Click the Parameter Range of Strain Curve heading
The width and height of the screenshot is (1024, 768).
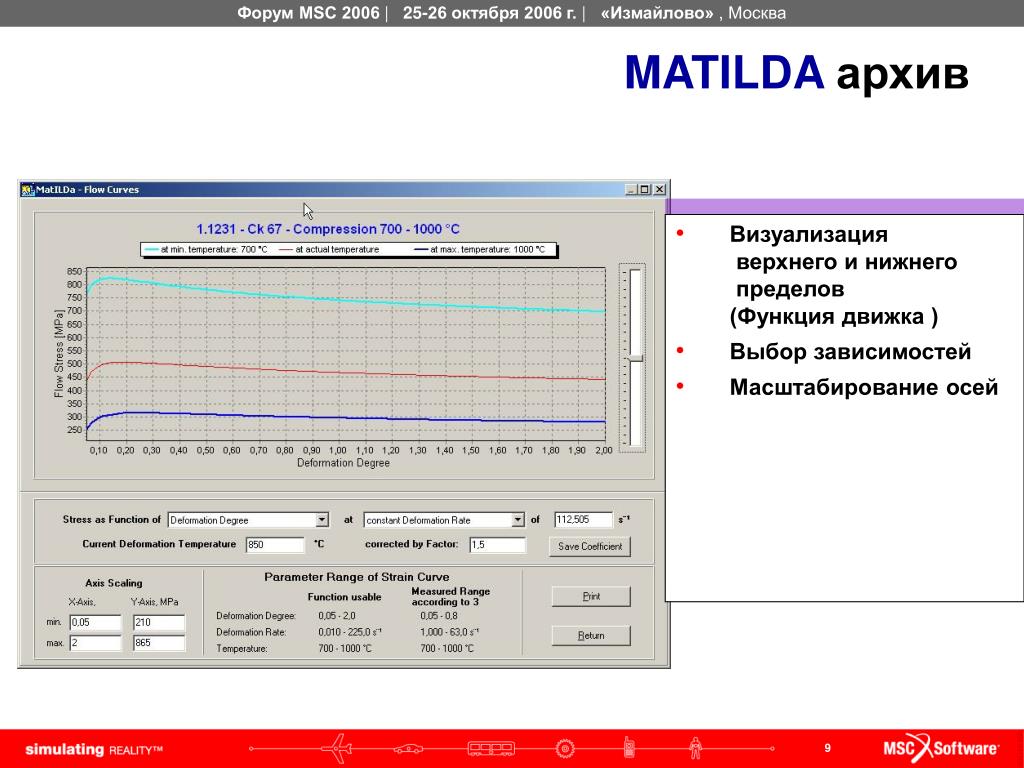[357, 577]
